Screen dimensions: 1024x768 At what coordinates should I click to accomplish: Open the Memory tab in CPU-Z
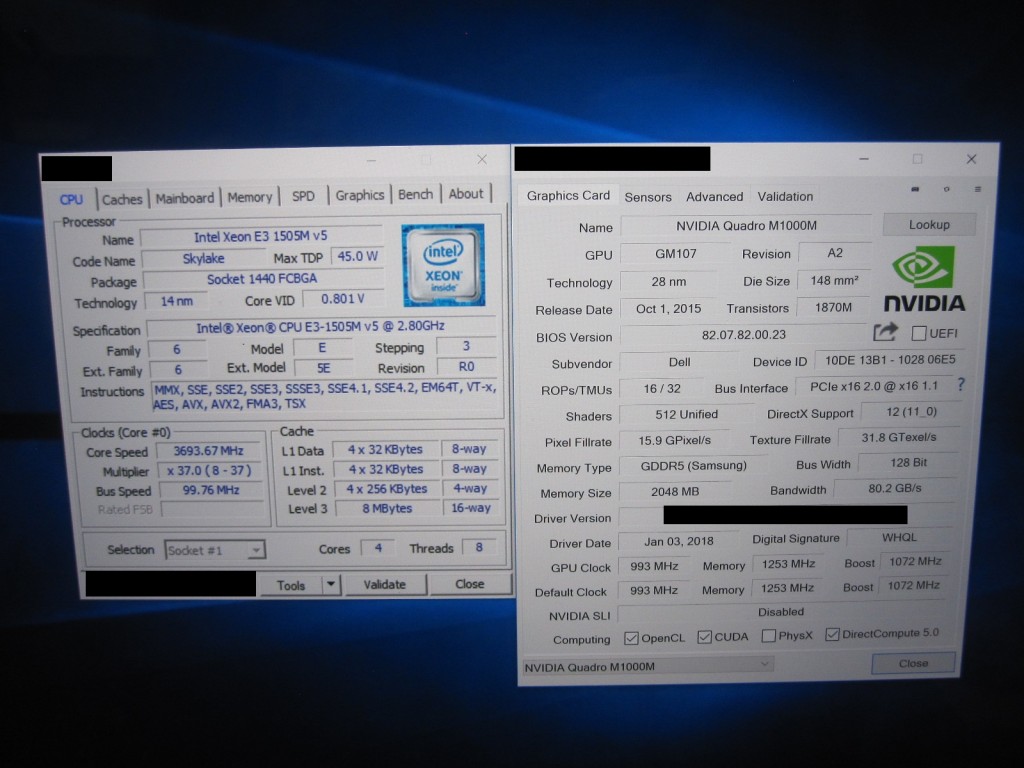pyautogui.click(x=249, y=197)
